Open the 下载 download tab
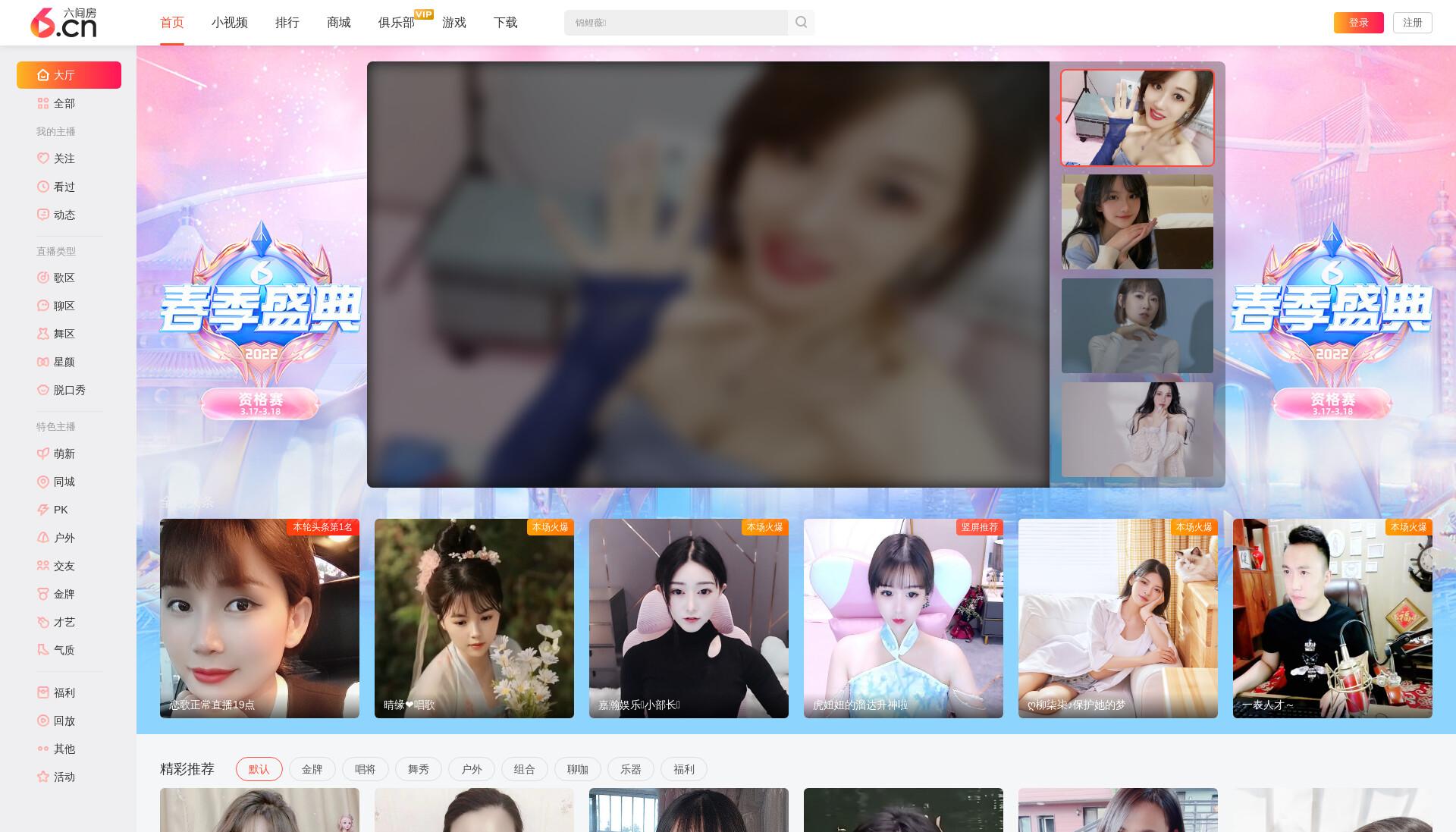1456x832 pixels. [x=506, y=23]
